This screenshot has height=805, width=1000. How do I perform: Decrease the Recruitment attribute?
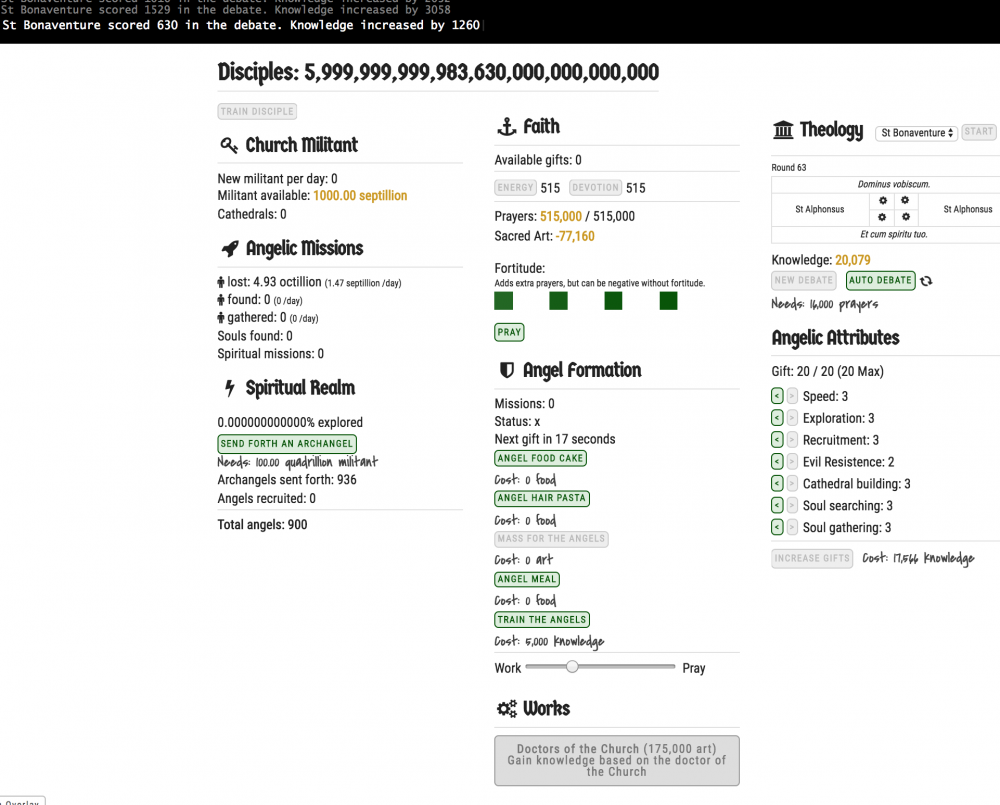point(777,439)
